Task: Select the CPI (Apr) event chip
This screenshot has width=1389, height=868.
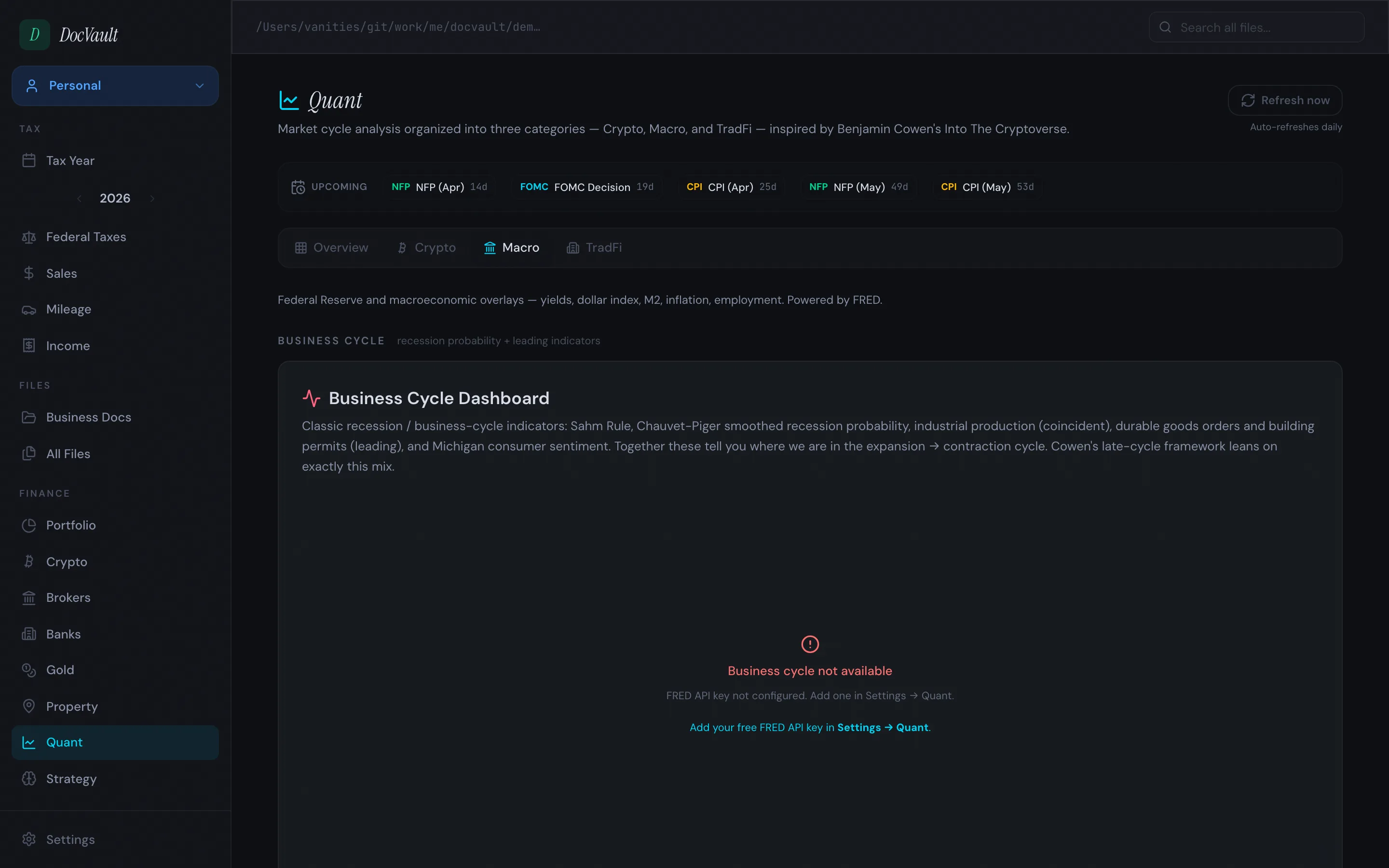Action: (x=731, y=187)
